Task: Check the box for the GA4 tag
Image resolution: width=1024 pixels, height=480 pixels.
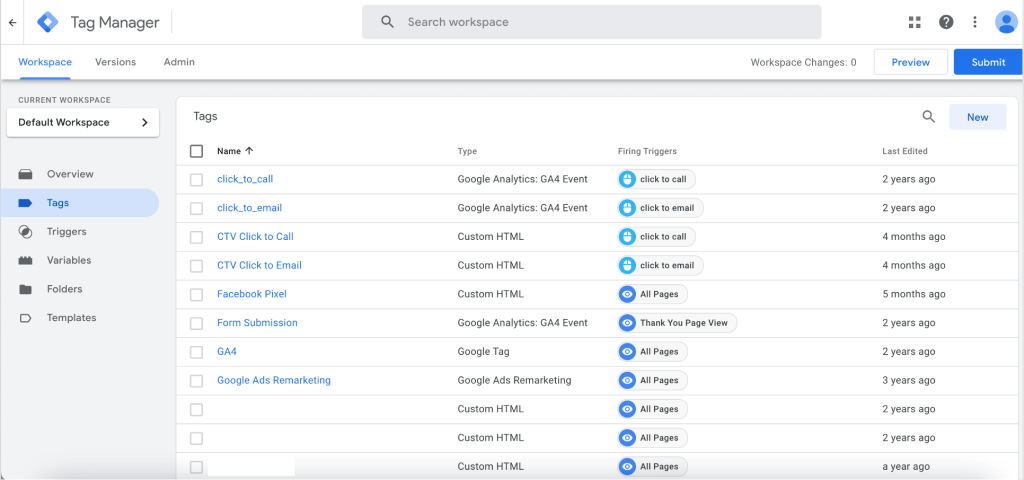Action: pos(197,352)
